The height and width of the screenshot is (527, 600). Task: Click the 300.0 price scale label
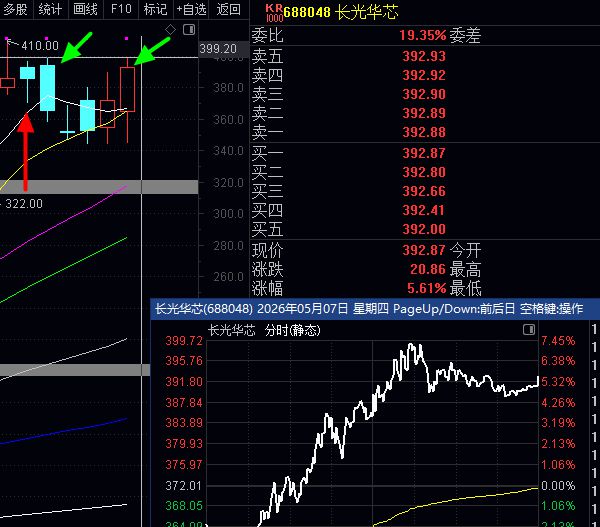point(228,214)
